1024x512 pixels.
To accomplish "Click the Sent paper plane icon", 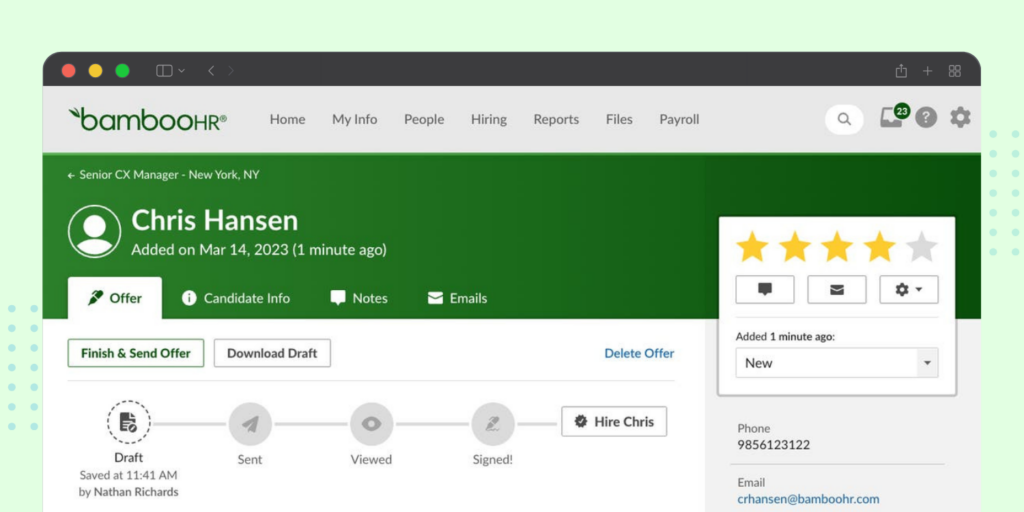I will pyautogui.click(x=250, y=423).
